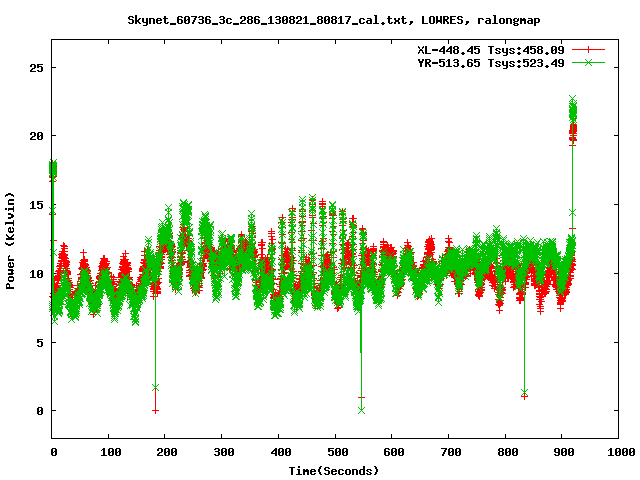Click y-axis tick label 5
This screenshot has width=640, height=480.
click(40, 343)
